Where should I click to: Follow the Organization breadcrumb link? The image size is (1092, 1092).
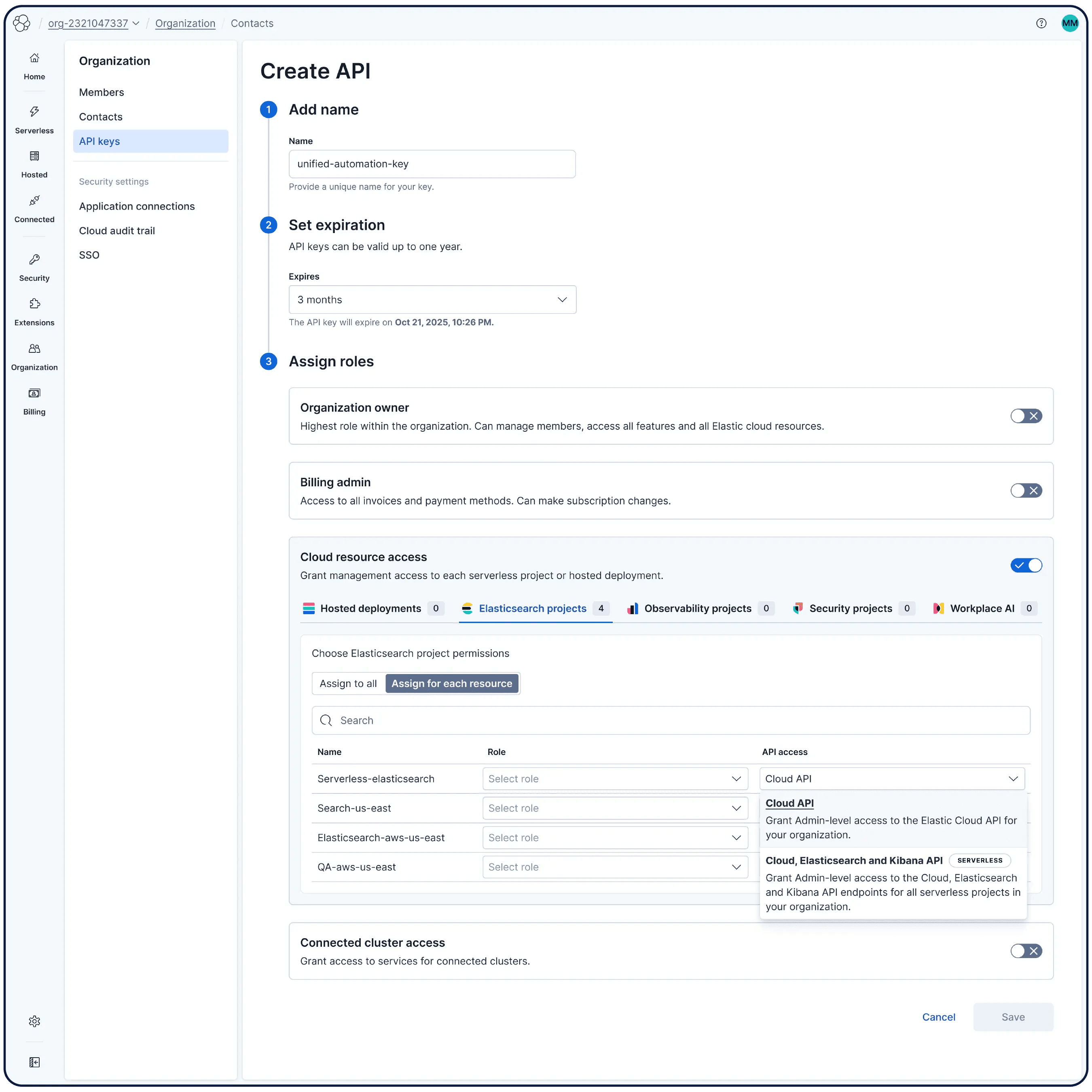point(185,23)
